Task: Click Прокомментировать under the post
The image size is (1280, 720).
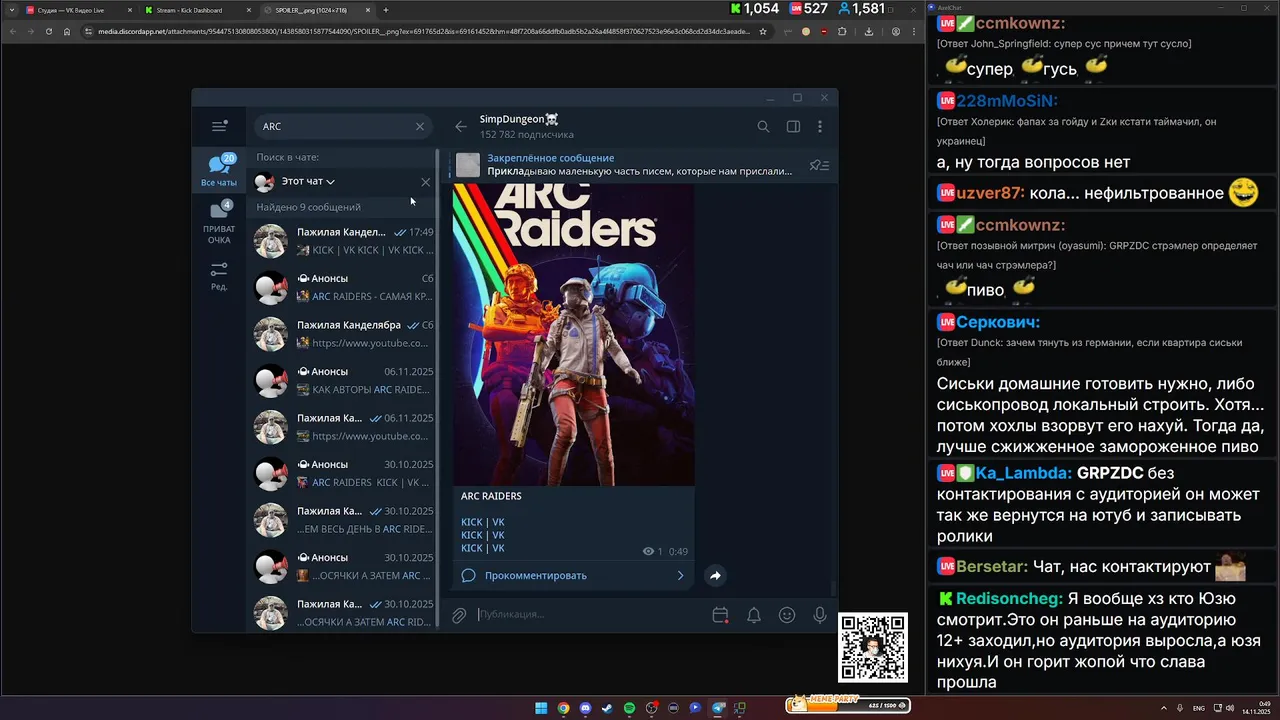Action: (536, 575)
